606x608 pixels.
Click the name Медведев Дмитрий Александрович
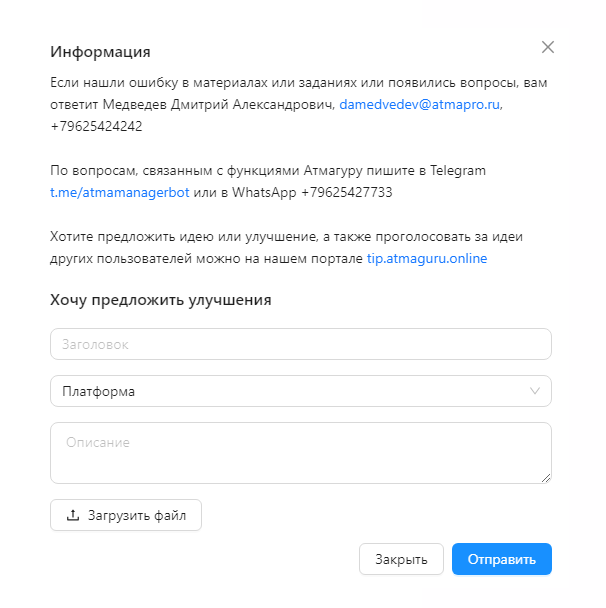coord(218,104)
